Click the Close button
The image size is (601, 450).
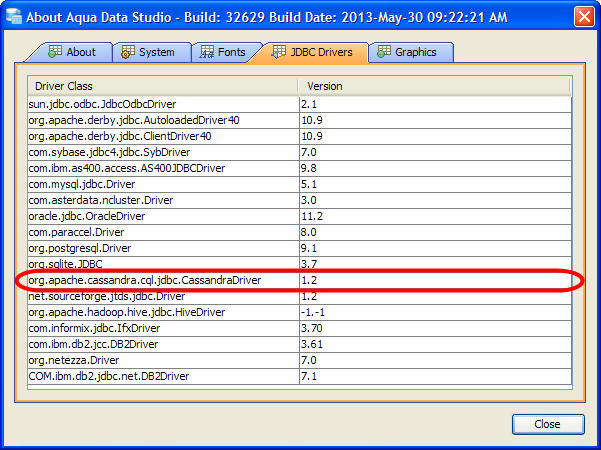point(548,424)
